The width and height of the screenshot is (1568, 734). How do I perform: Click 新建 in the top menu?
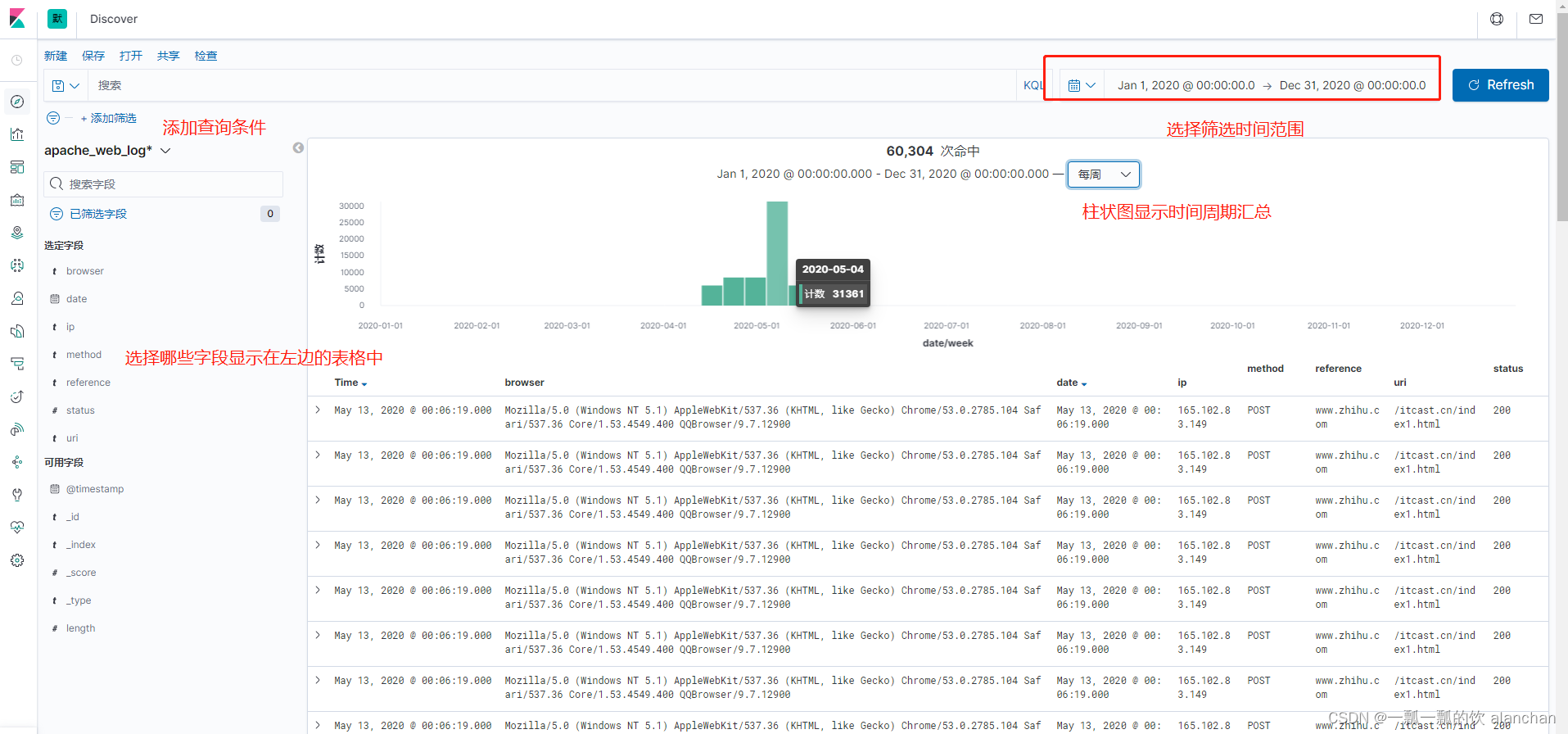point(56,56)
